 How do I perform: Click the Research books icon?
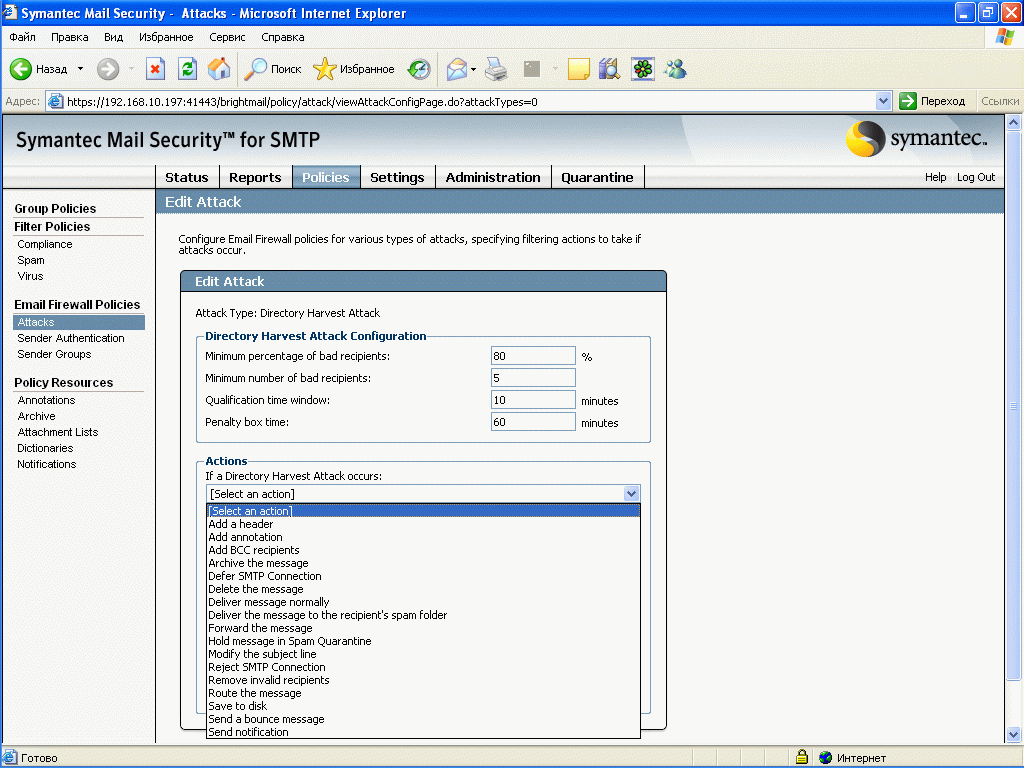[x=609, y=69]
